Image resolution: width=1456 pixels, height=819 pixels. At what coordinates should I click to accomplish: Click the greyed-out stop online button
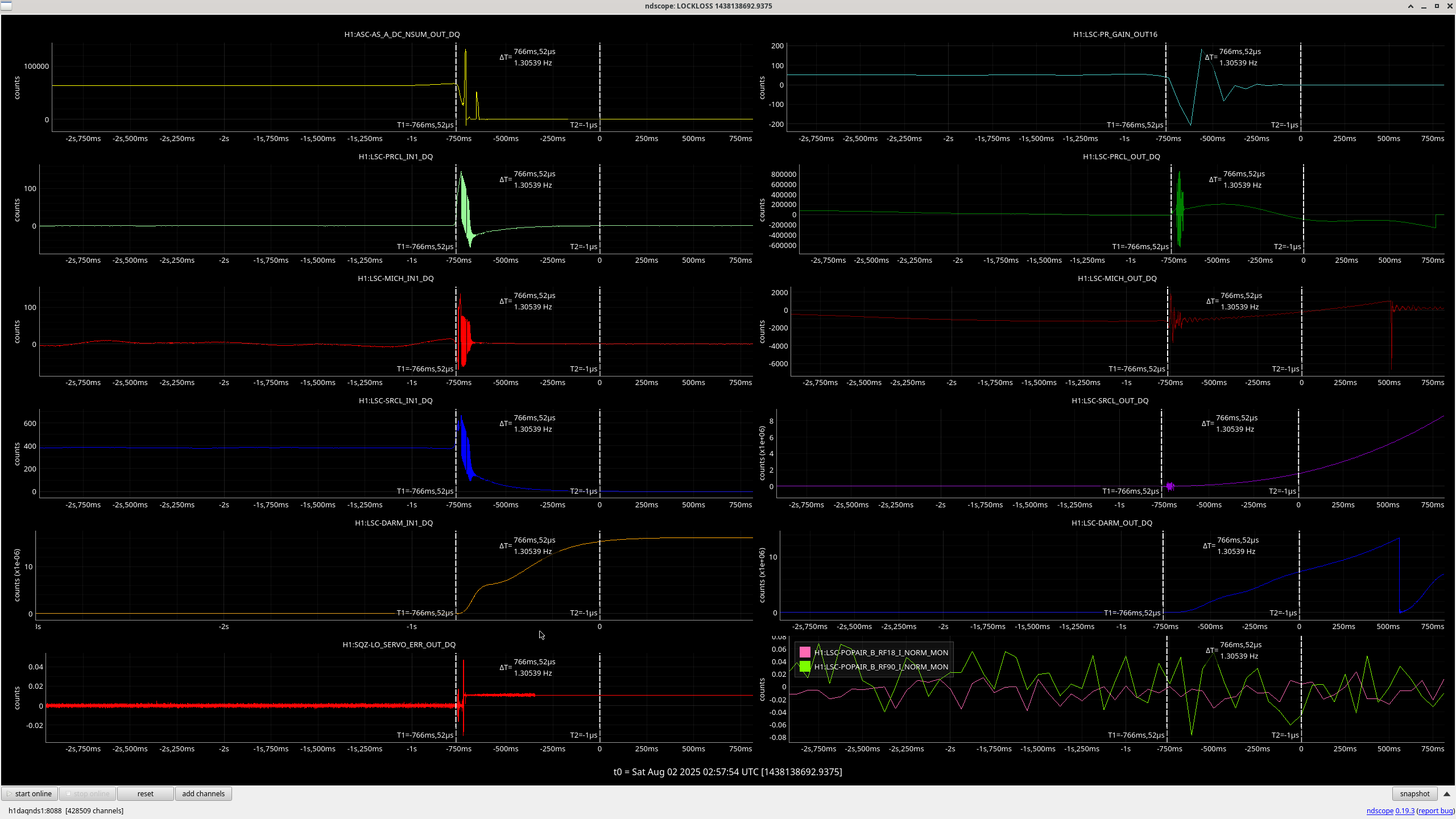pyautogui.click(x=88, y=793)
